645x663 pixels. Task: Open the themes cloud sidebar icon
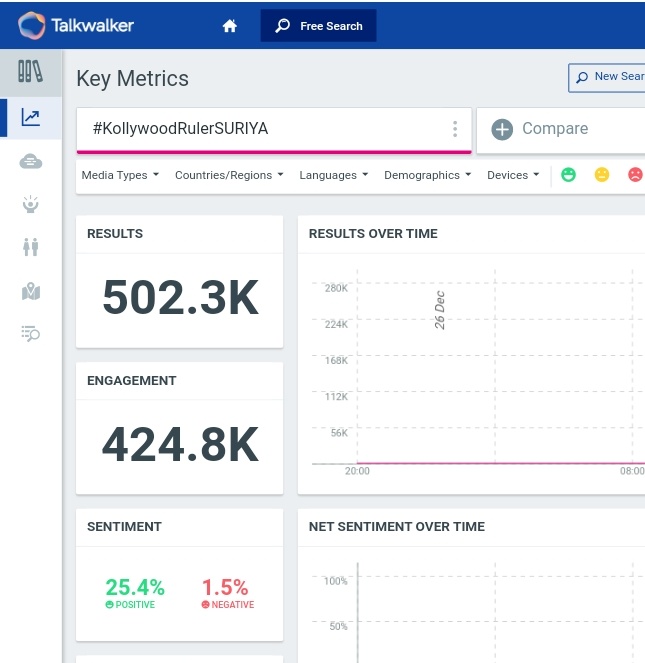(x=31, y=162)
